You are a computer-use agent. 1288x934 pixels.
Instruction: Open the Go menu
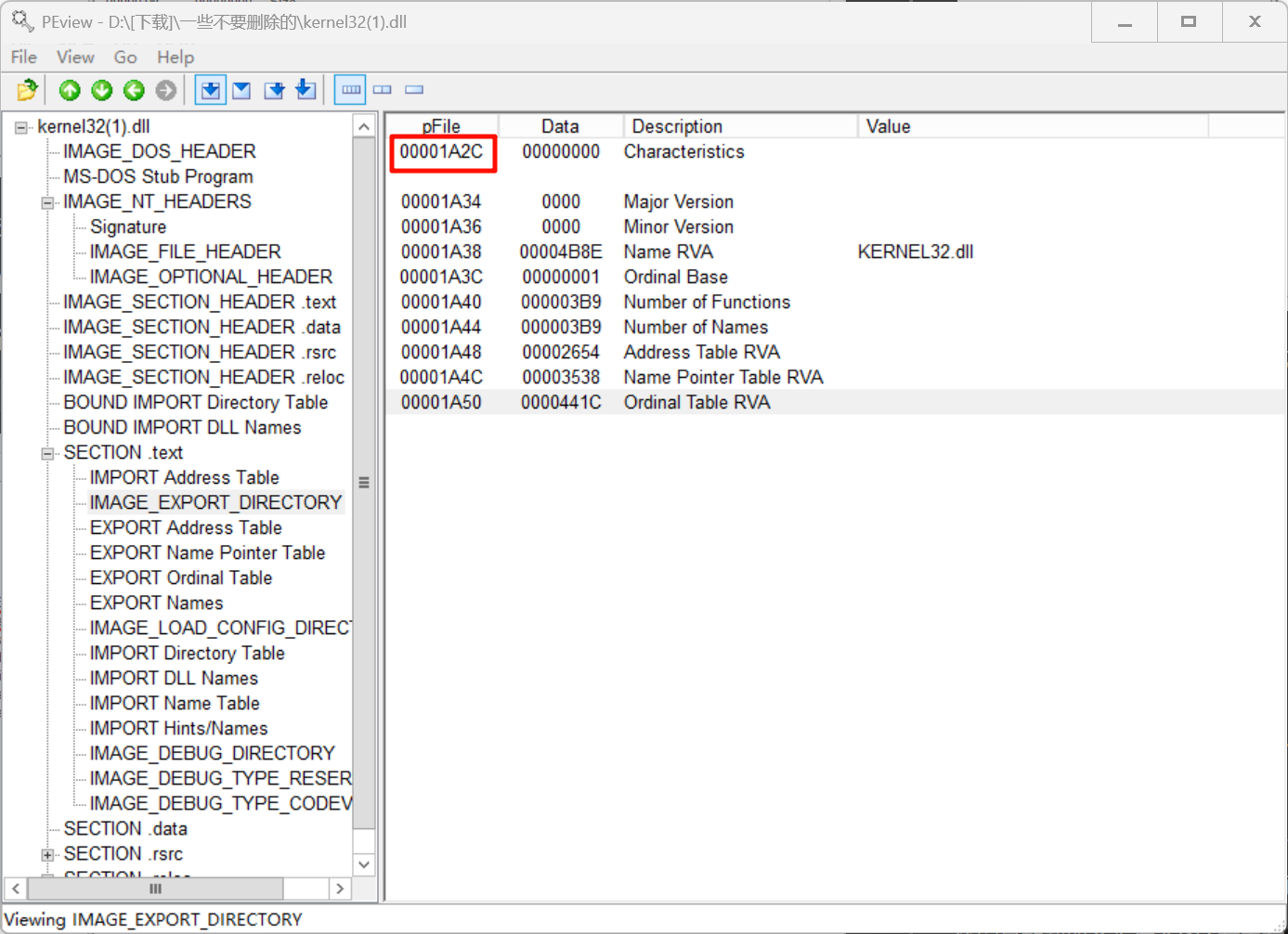click(x=124, y=58)
